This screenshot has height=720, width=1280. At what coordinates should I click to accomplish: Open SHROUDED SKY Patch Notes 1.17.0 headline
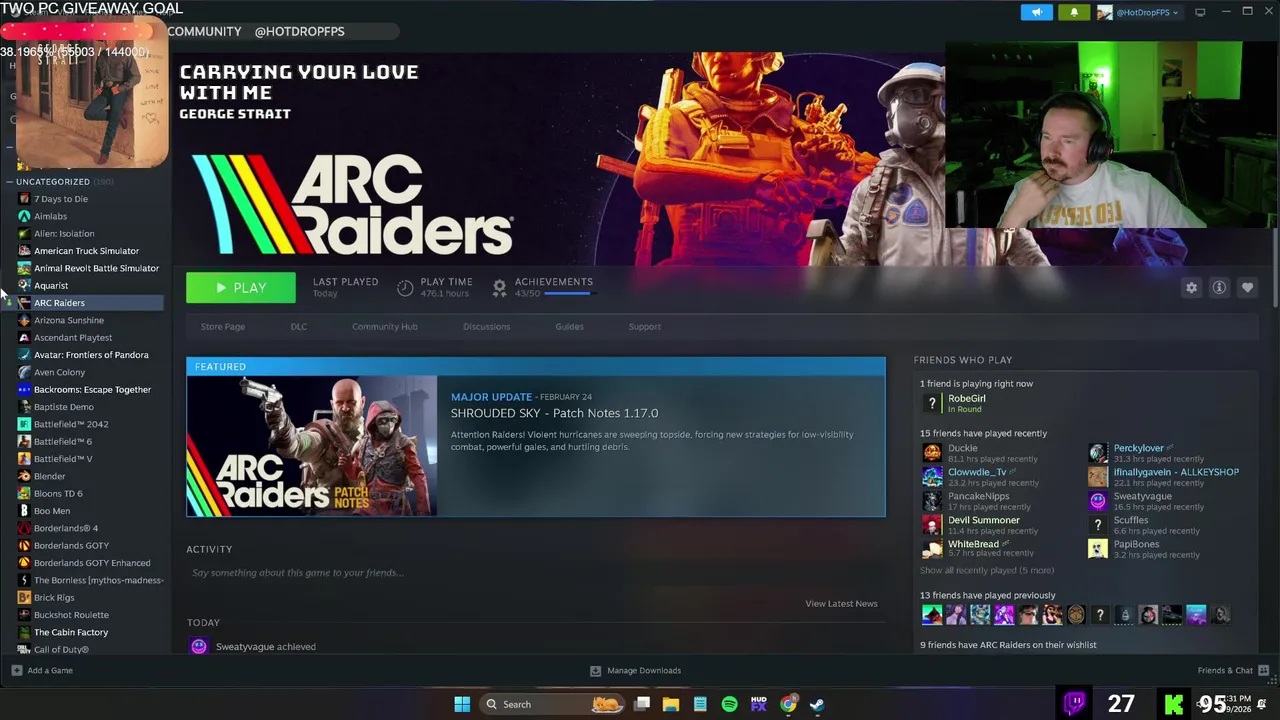554,413
